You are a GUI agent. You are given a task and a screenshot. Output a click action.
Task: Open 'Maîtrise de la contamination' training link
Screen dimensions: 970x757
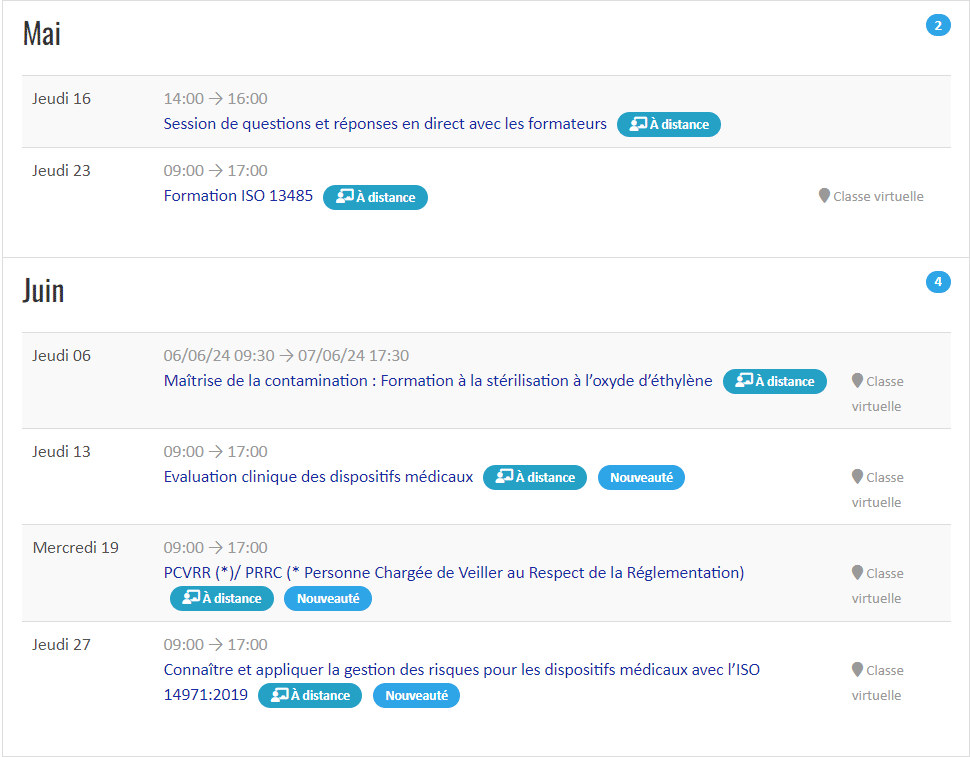pos(438,381)
